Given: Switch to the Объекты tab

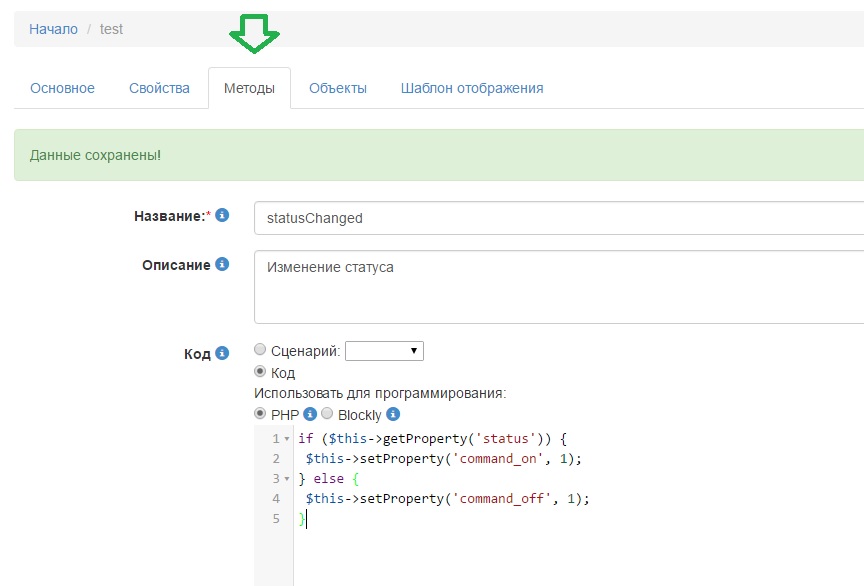Looking at the screenshot, I should (338, 88).
